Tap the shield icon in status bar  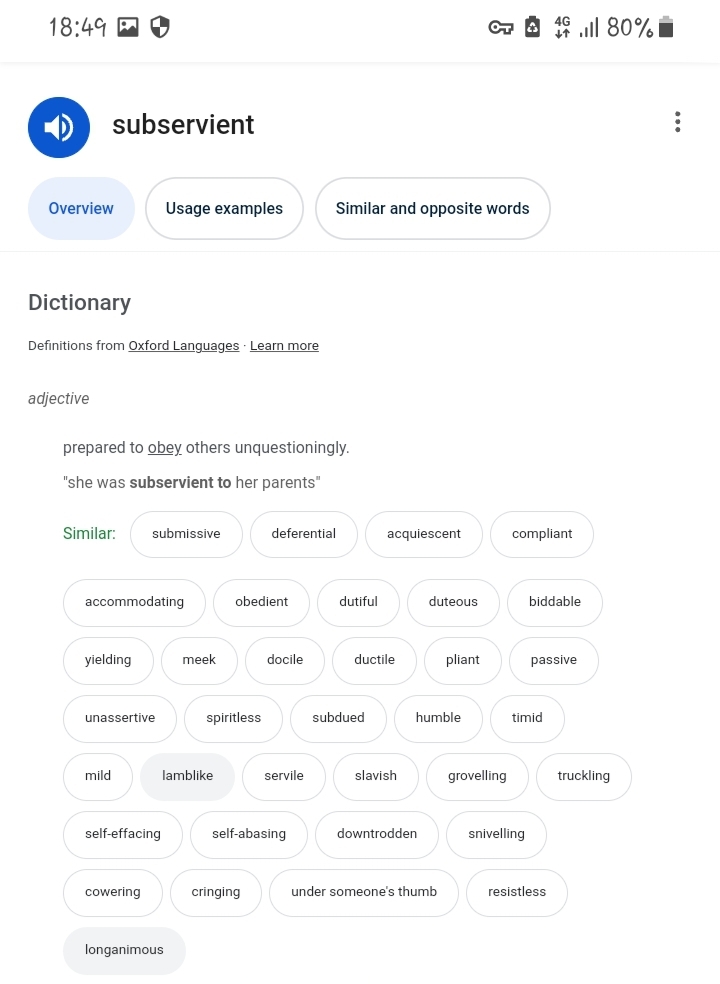pyautogui.click(x=160, y=27)
